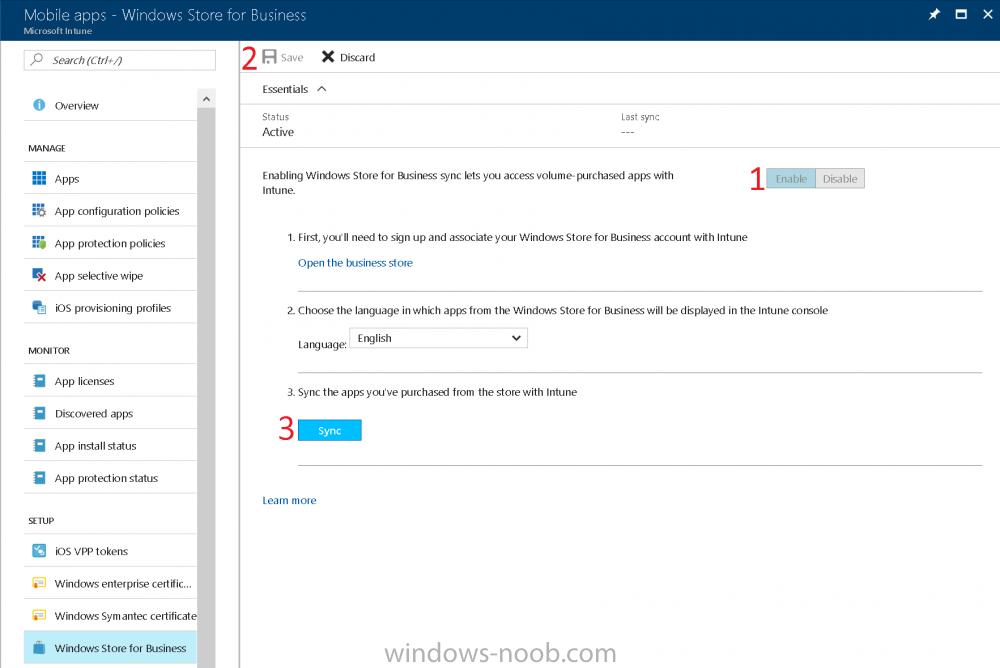The width and height of the screenshot is (1000, 668).
Task: Focus the Search (Ctrl+/) field
Action: 120,60
